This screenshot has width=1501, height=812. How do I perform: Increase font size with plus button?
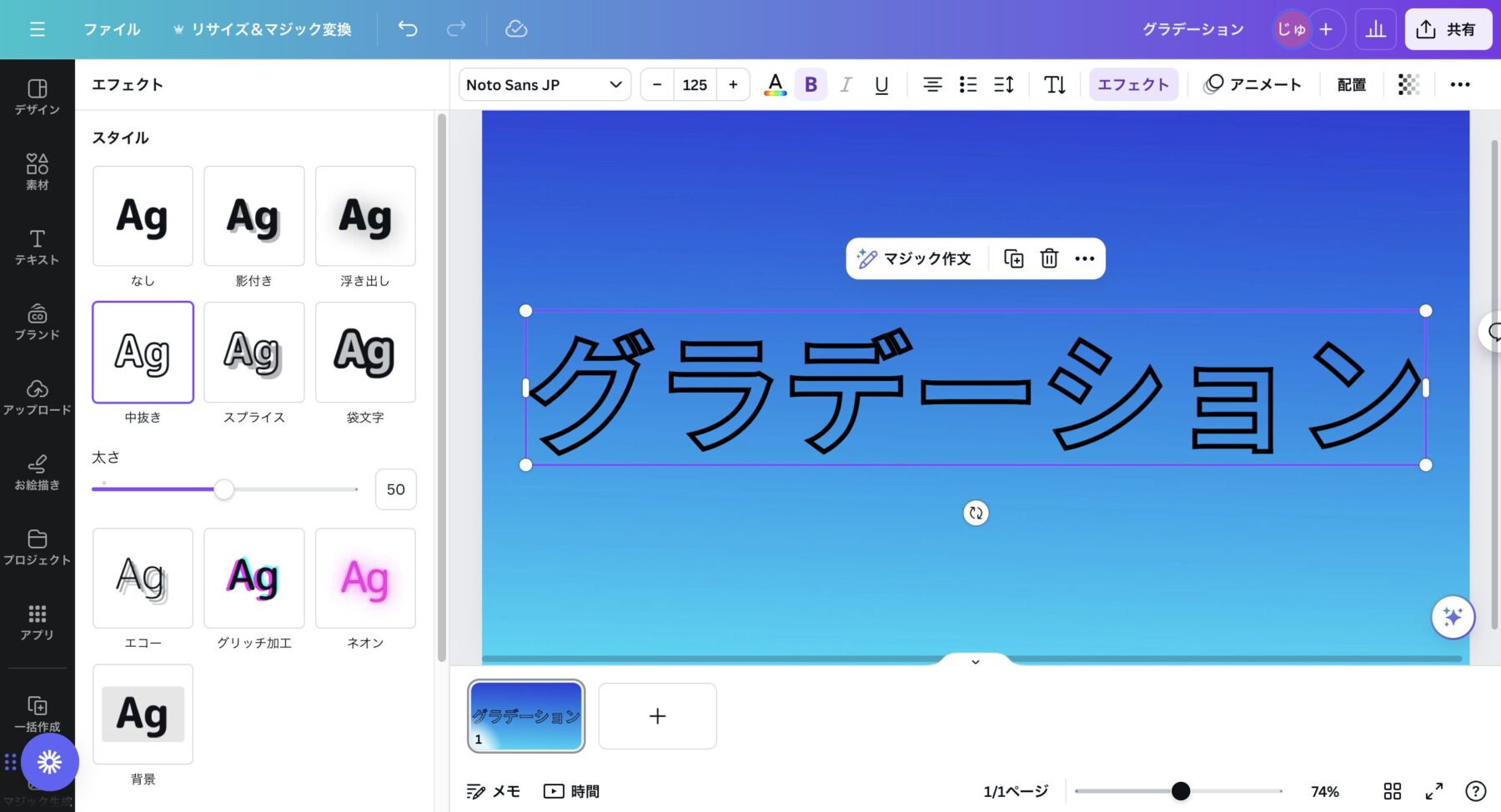coord(733,84)
